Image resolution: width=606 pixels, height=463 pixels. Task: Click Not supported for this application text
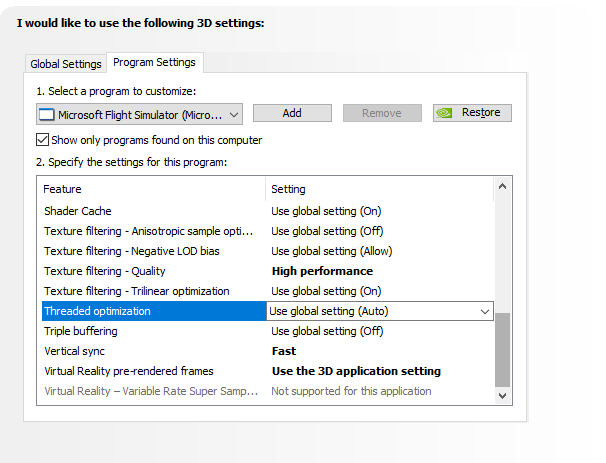coord(351,391)
